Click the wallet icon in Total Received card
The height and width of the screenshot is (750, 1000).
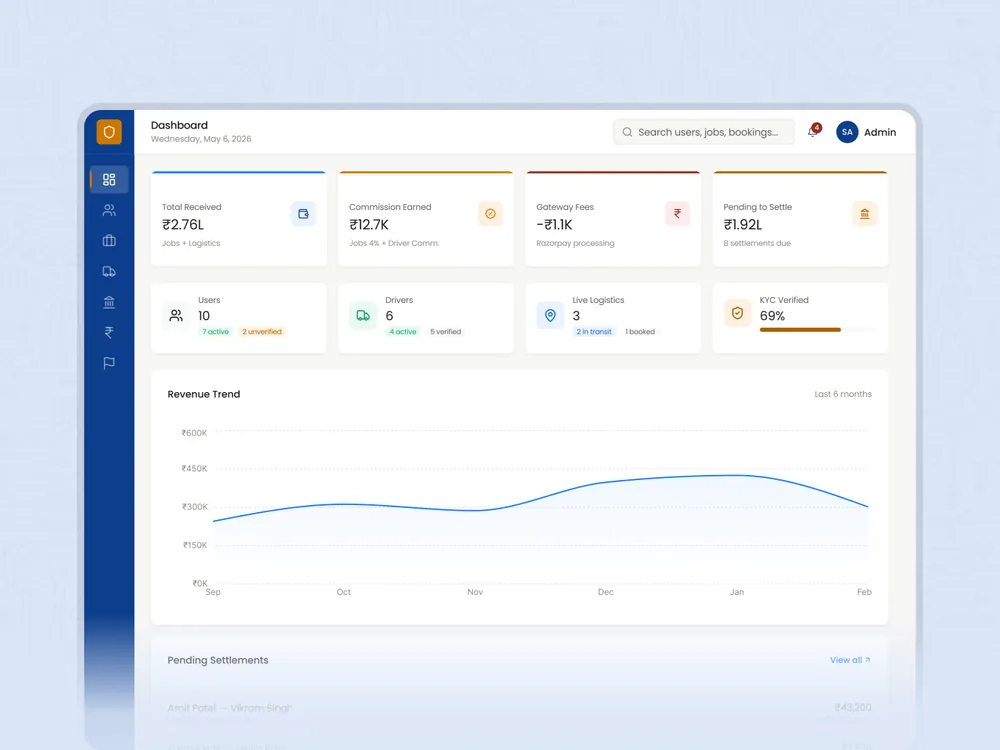(304, 214)
